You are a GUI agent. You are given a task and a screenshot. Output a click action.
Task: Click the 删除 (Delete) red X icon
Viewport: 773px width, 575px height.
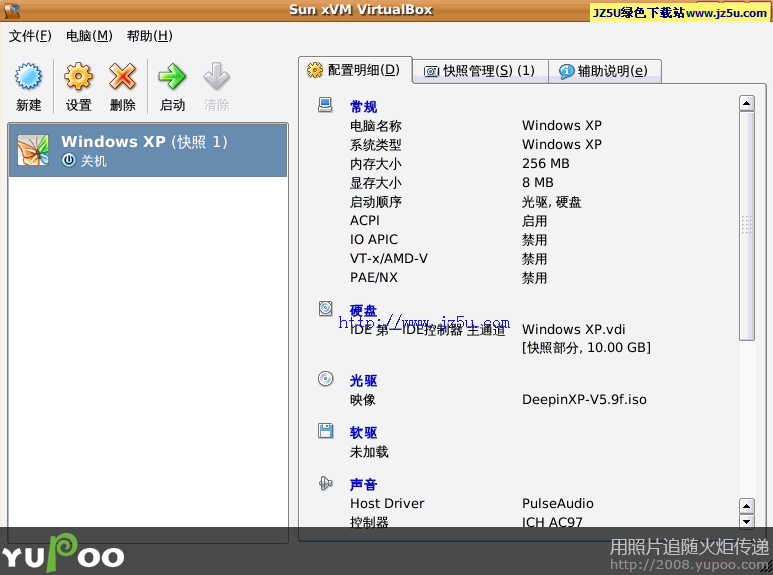(123, 76)
